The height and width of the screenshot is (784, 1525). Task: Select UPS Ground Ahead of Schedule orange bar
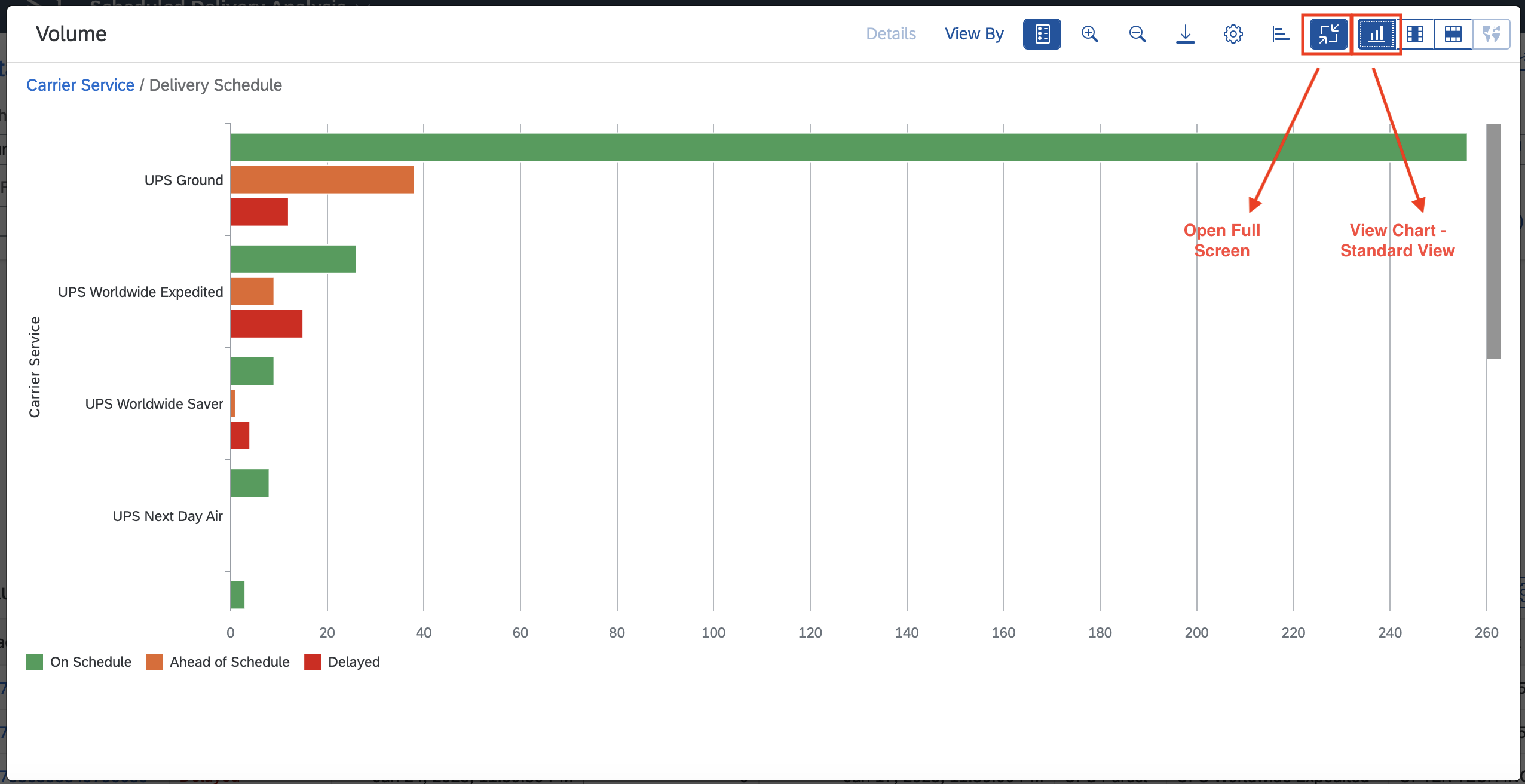pyautogui.click(x=322, y=179)
